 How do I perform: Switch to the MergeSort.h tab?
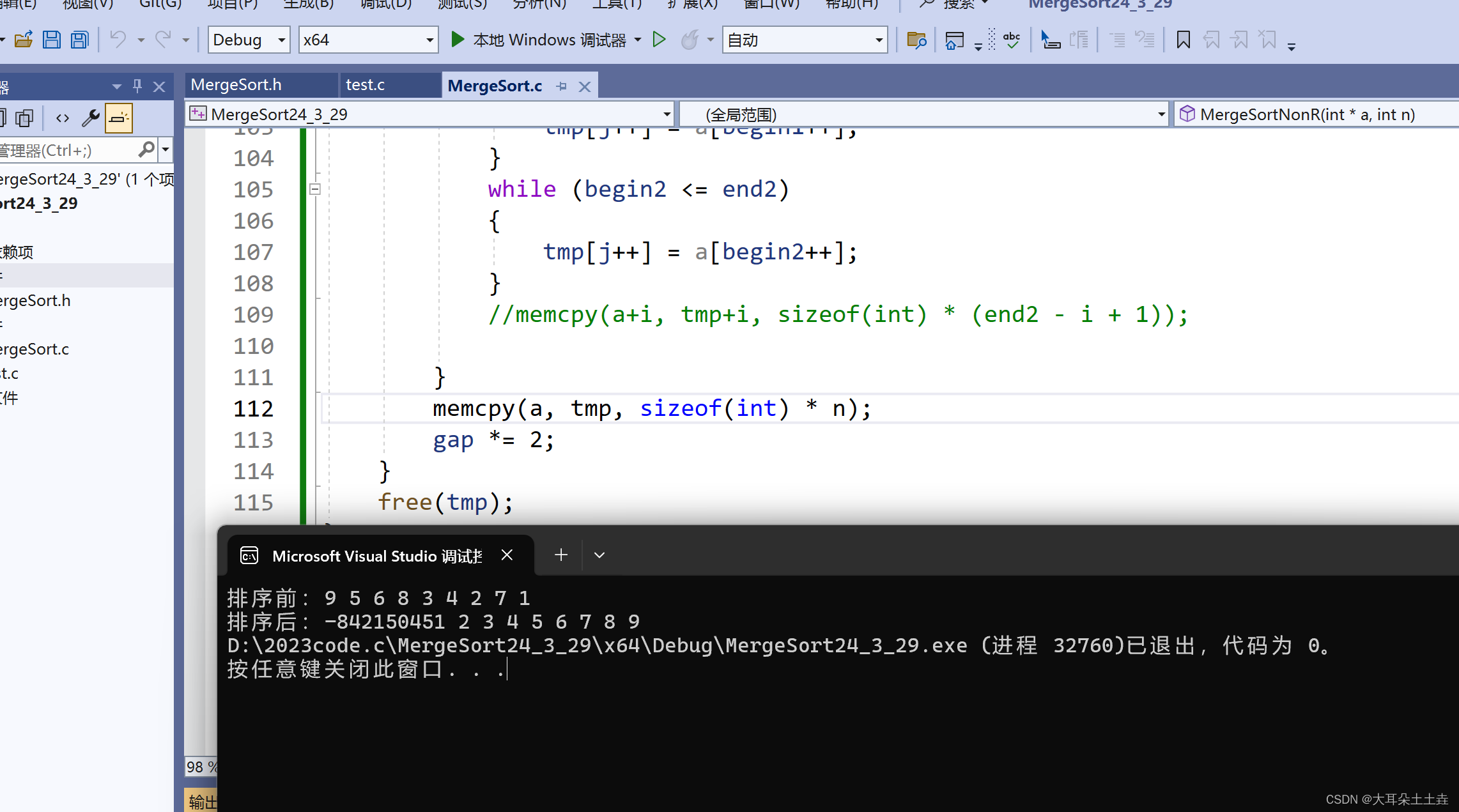[x=236, y=85]
